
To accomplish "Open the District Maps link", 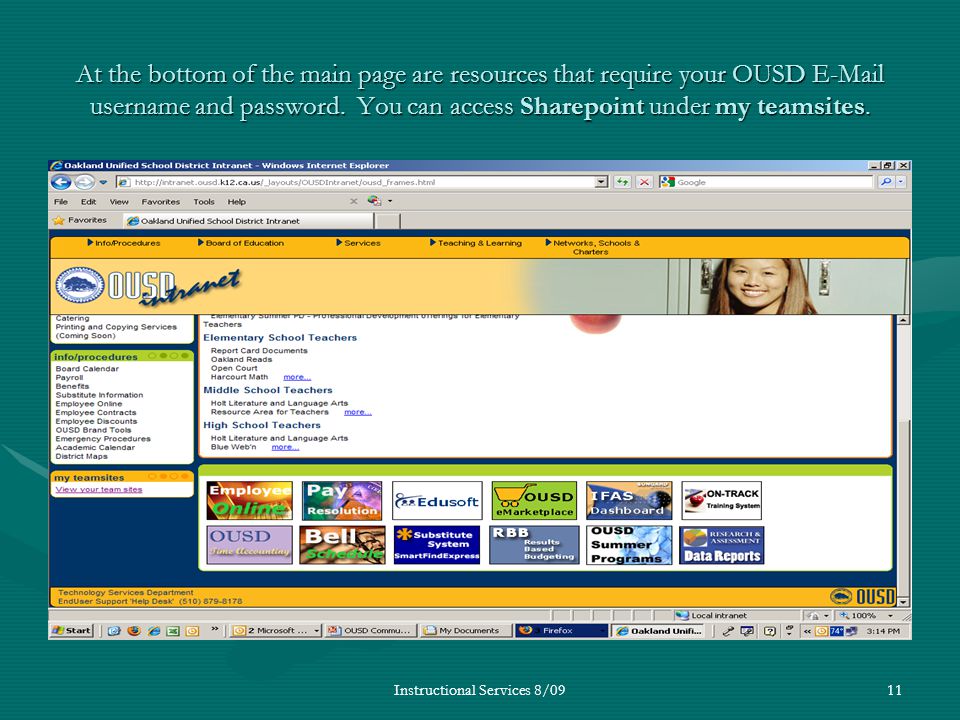I will (81, 457).
